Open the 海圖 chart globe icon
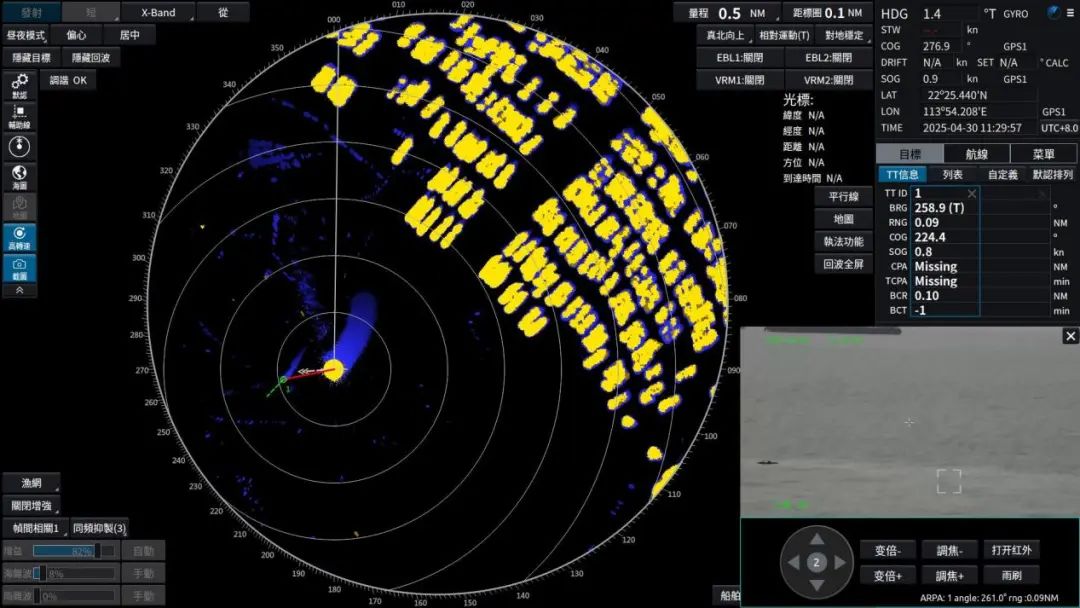This screenshot has height=608, width=1080. [x=19, y=177]
